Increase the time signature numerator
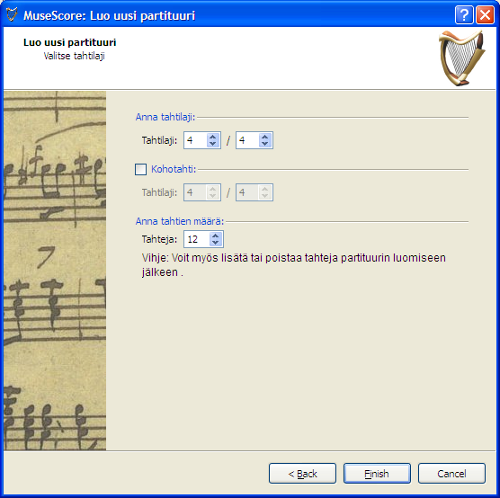500x498 pixels. [213, 137]
